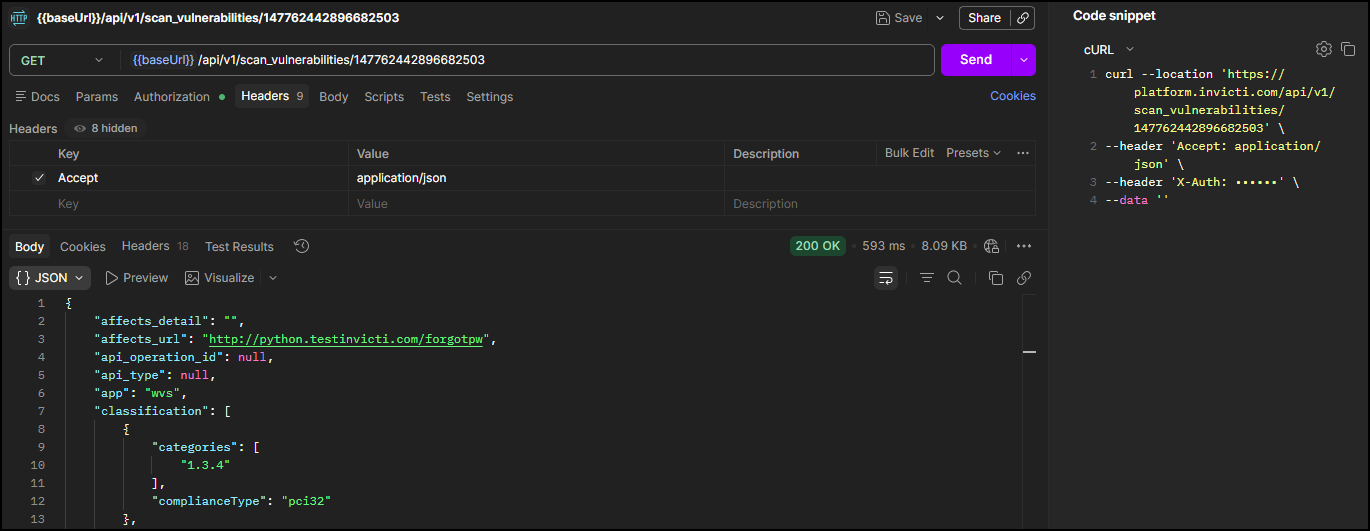Open the Test Results tab
Image resolution: width=1370 pixels, height=531 pixels.
pyautogui.click(x=239, y=246)
